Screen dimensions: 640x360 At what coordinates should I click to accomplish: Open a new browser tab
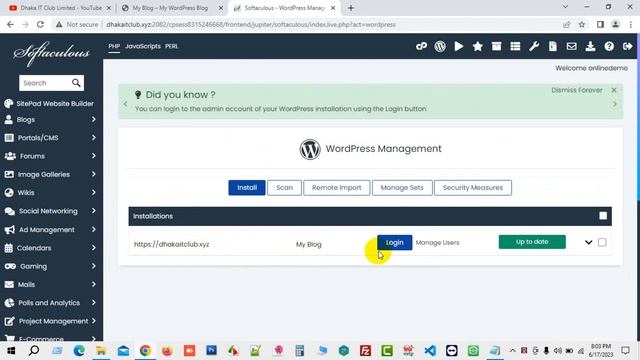351,8
